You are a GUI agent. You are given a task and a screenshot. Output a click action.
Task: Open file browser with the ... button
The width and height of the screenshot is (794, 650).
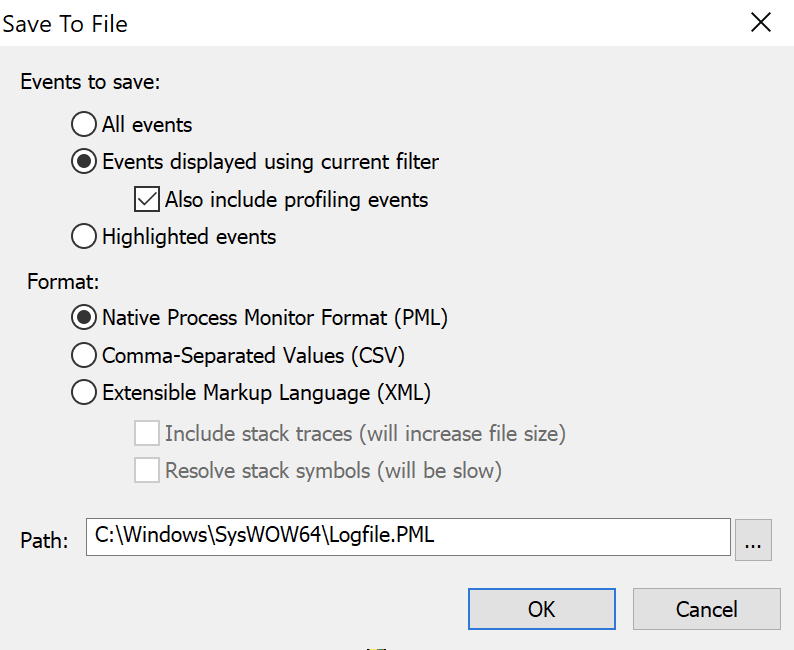753,540
